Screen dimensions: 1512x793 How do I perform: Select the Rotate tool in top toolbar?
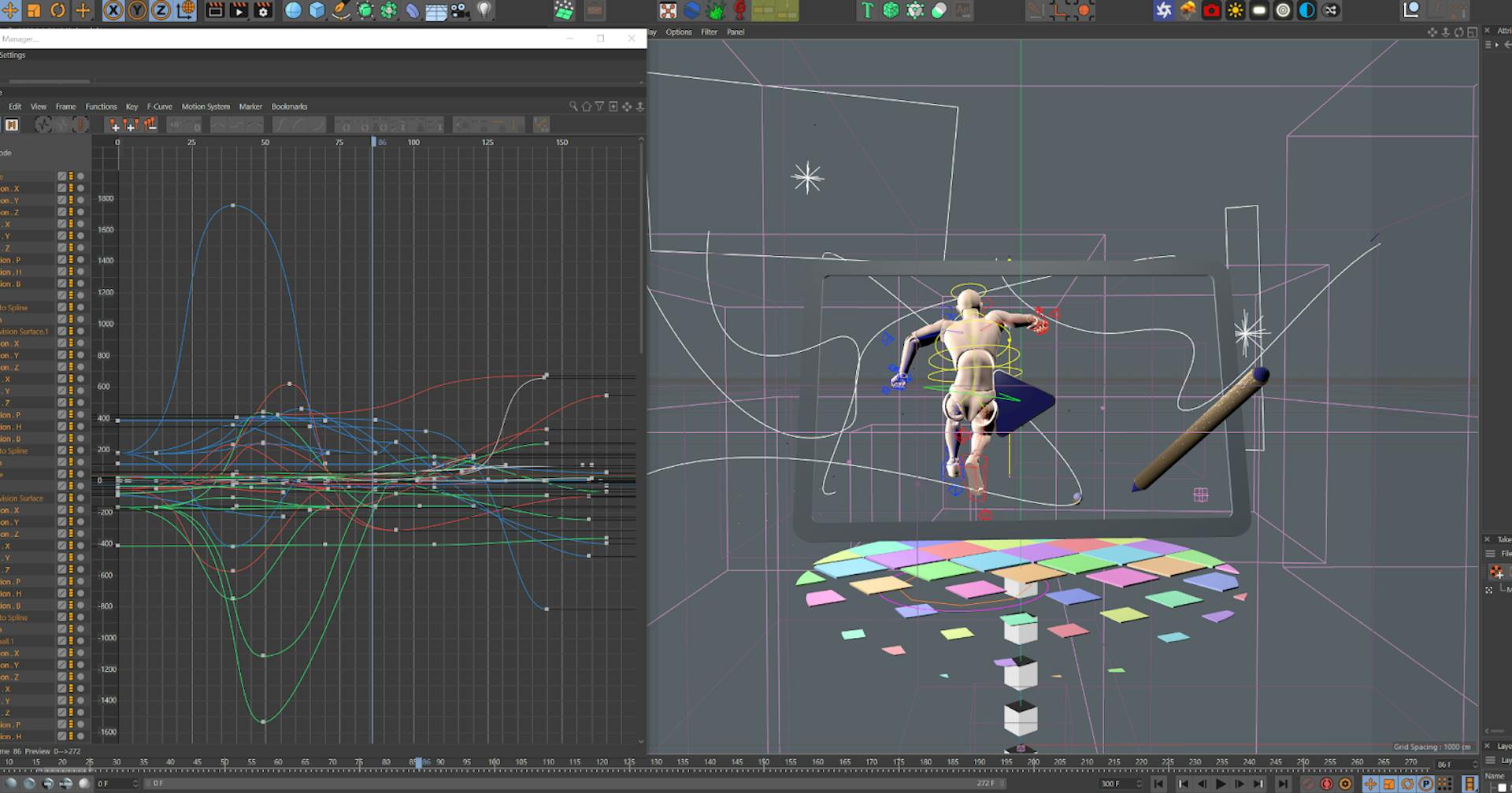[57, 10]
